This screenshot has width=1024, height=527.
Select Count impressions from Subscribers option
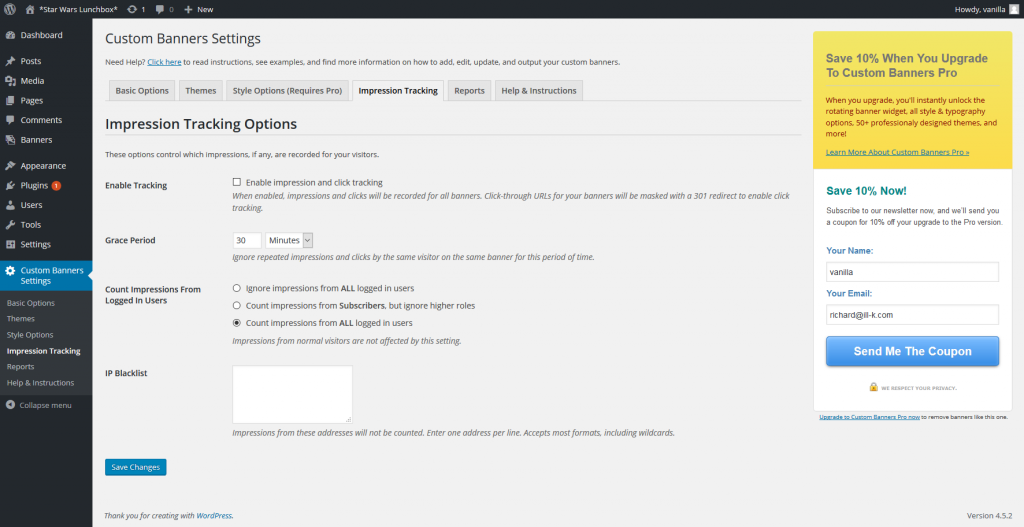point(237,305)
